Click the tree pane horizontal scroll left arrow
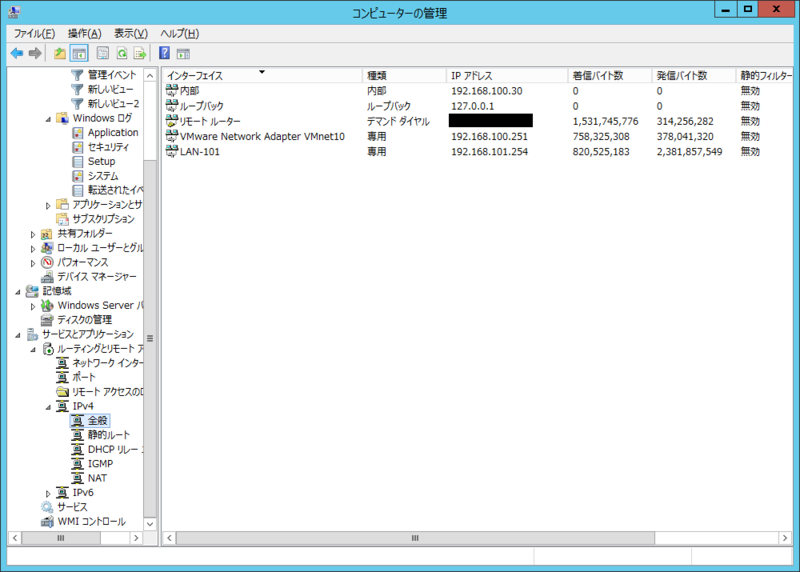 (15, 538)
